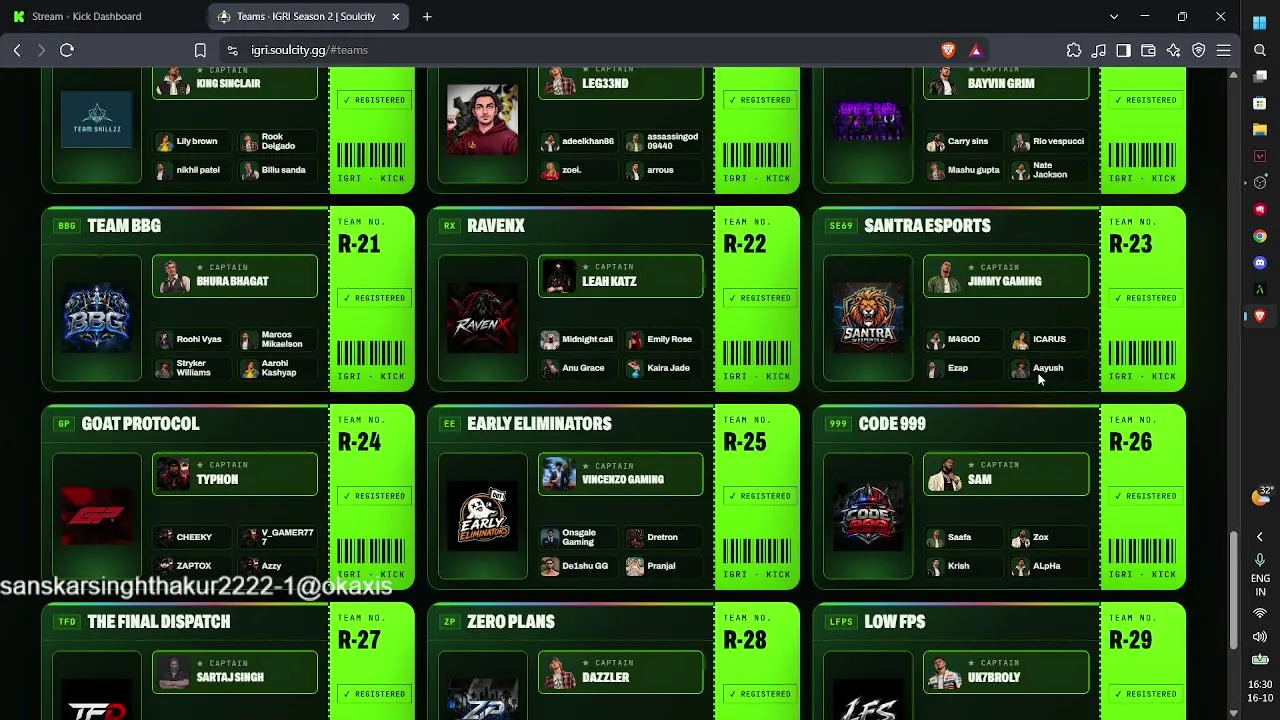Viewport: 1280px width, 720px height.
Task: Click the TEAM BBG team logo
Action: [97, 318]
